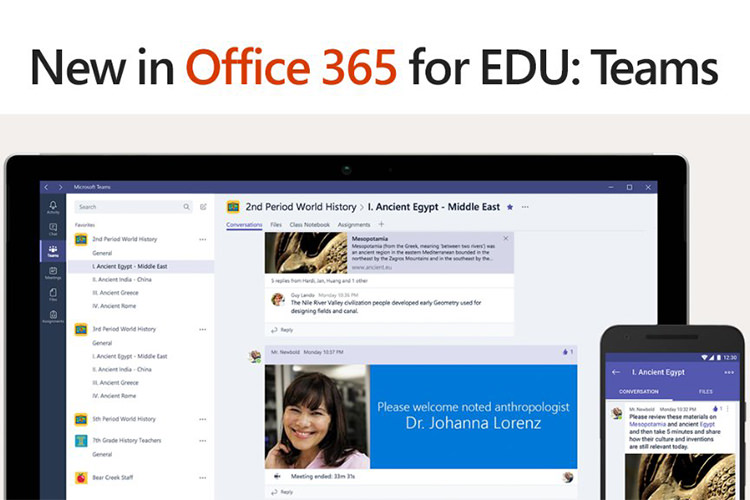This screenshot has width=750, height=500.
Task: Switch to the Files tab
Action: click(x=276, y=224)
